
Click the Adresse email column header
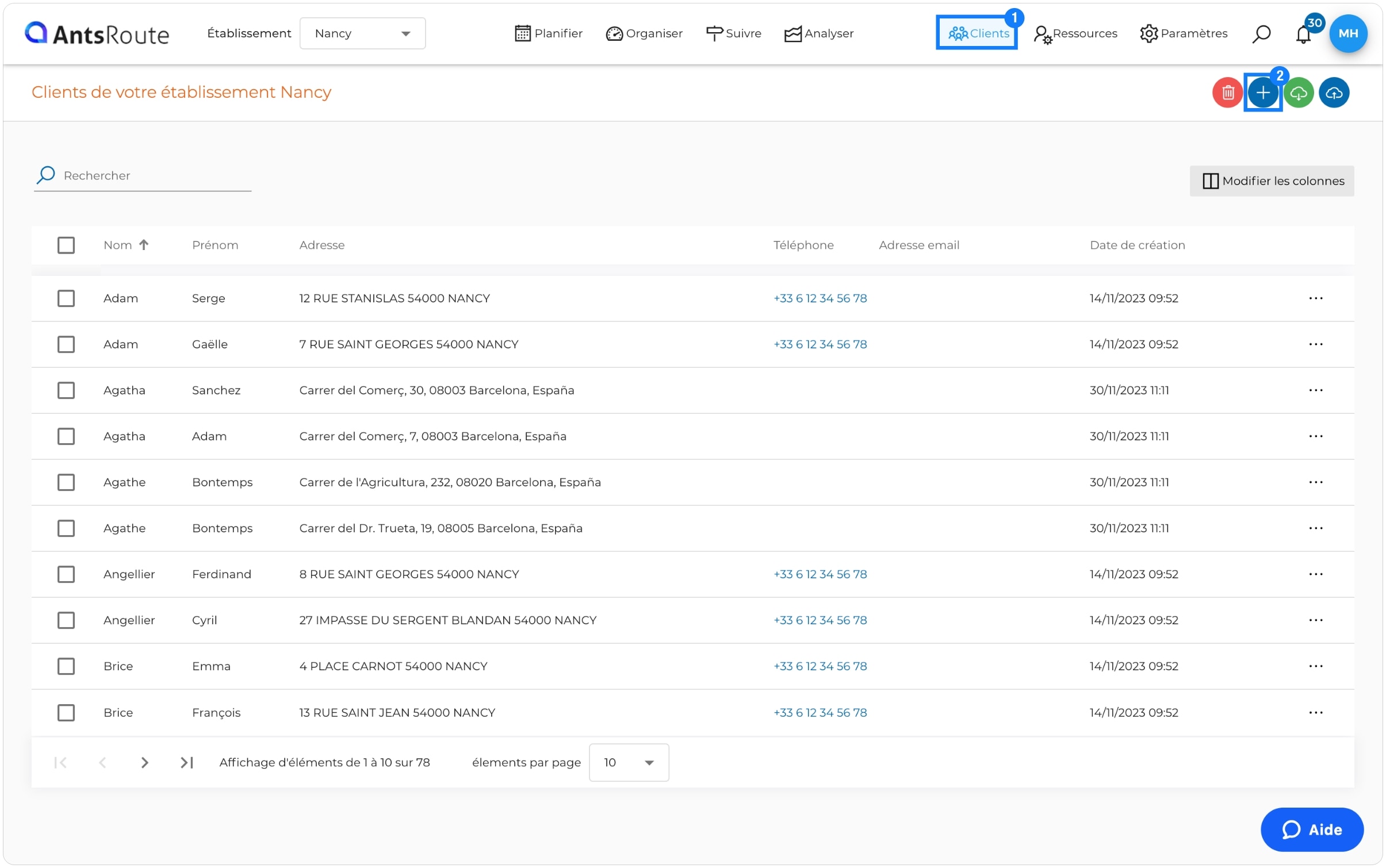point(918,245)
